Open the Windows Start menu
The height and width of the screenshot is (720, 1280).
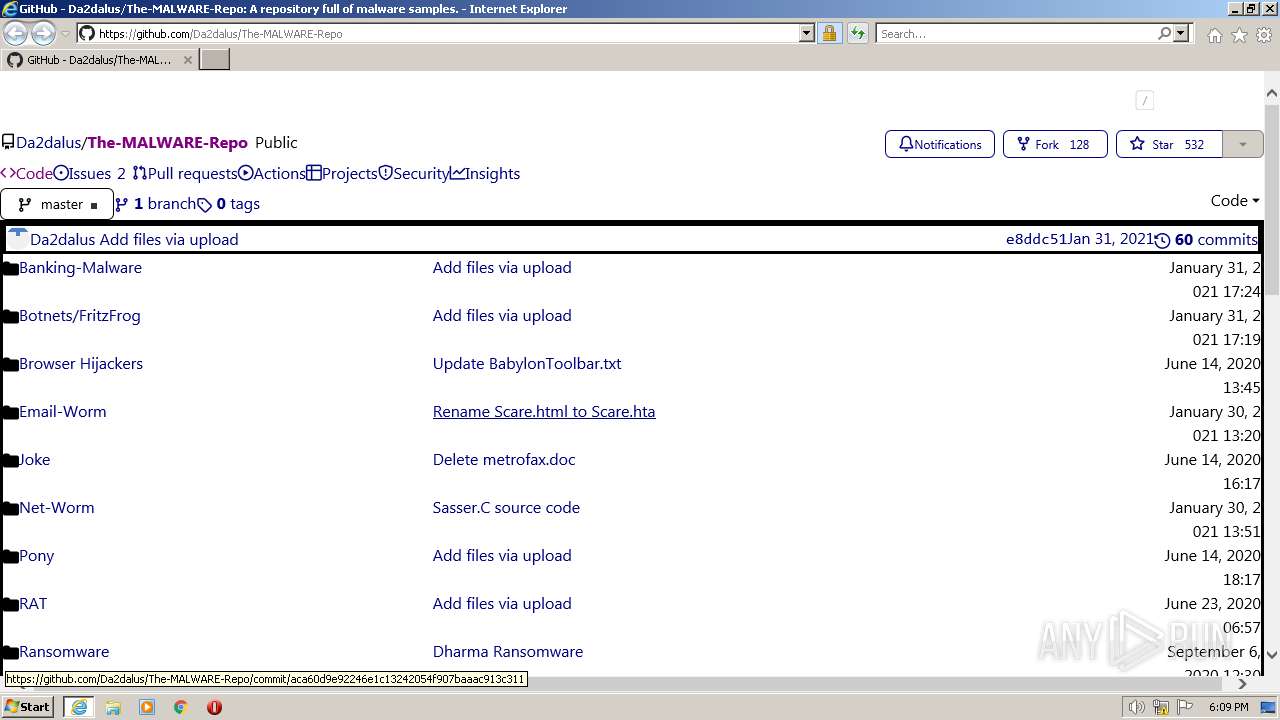click(x=28, y=706)
